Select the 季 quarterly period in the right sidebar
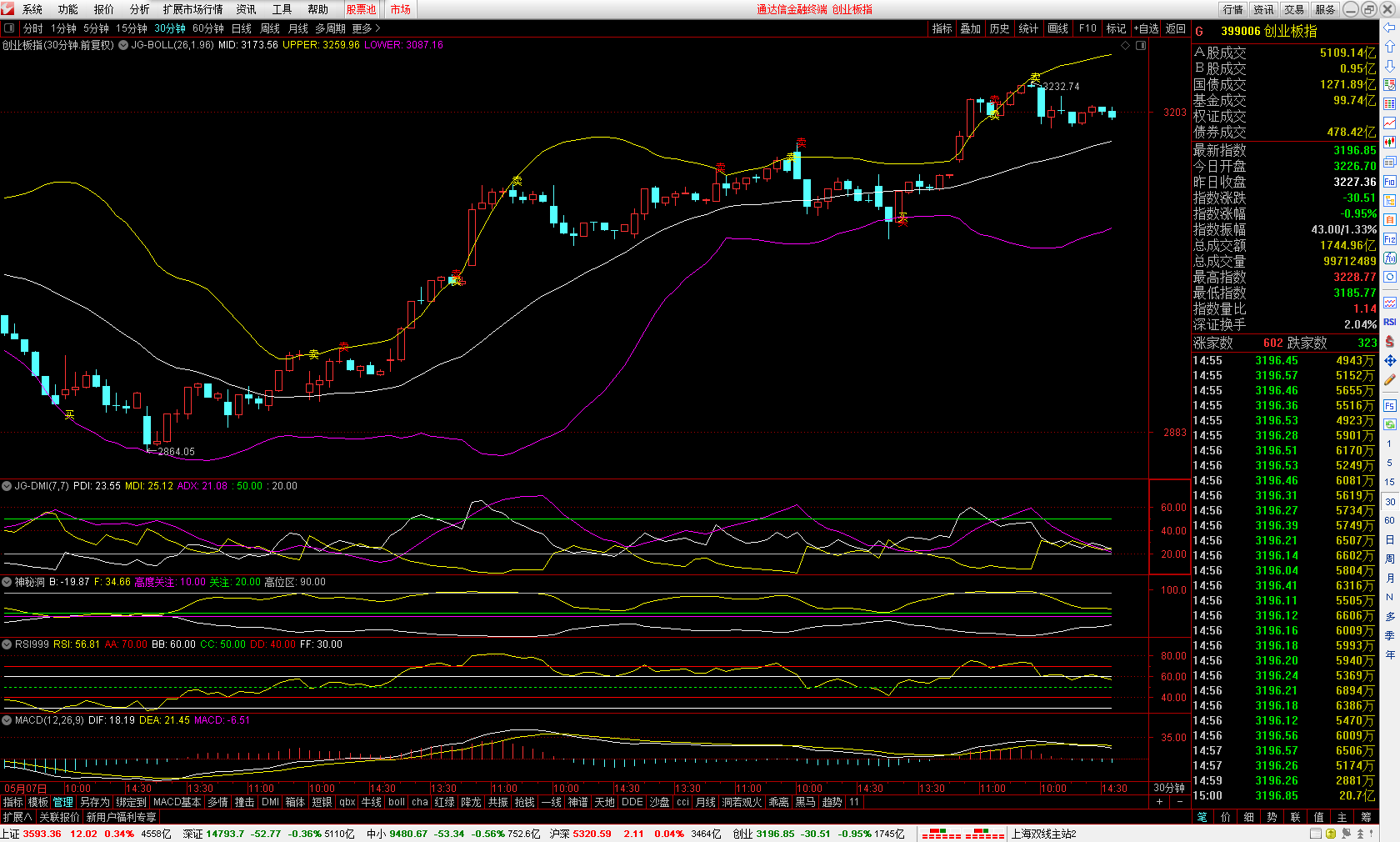 click(x=1389, y=635)
